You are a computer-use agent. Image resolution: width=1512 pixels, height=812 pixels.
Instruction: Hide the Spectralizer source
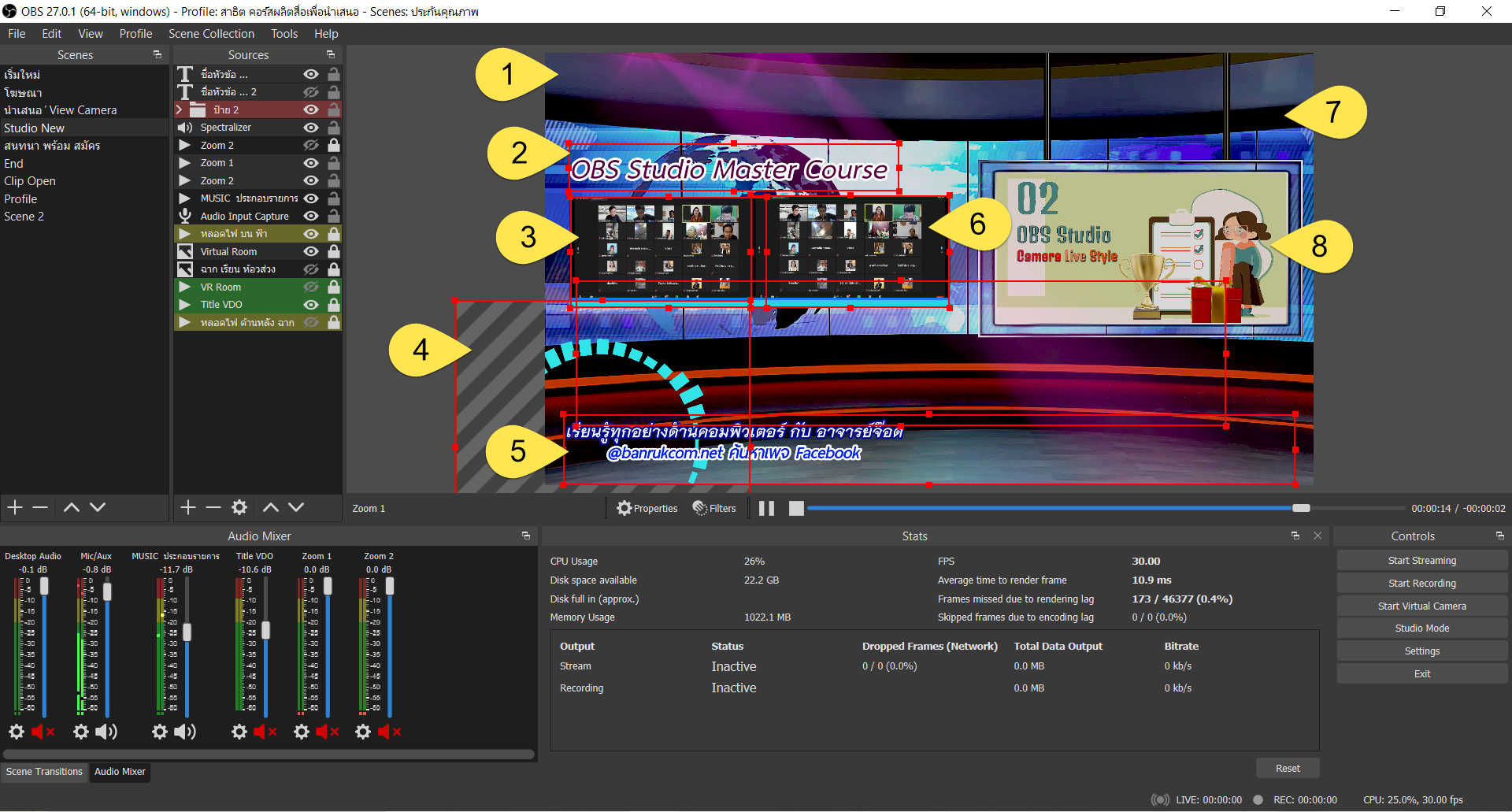point(311,127)
